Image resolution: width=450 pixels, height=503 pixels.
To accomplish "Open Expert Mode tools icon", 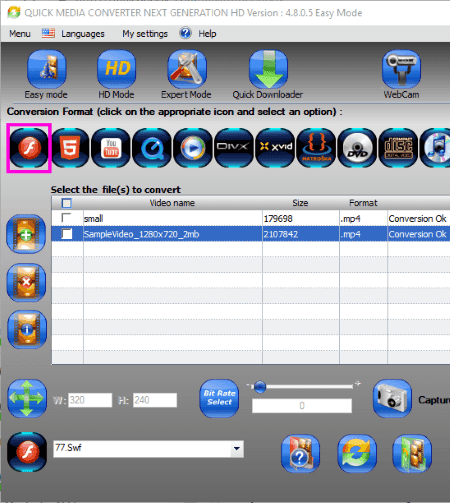I will (187, 70).
